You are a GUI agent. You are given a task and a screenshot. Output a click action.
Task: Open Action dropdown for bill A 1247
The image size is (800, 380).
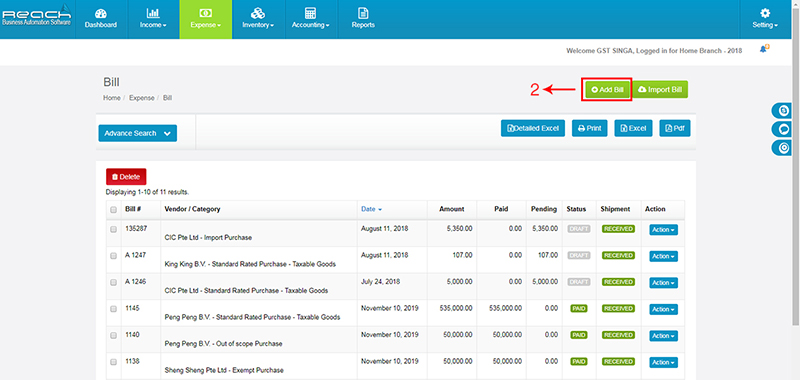pos(663,257)
